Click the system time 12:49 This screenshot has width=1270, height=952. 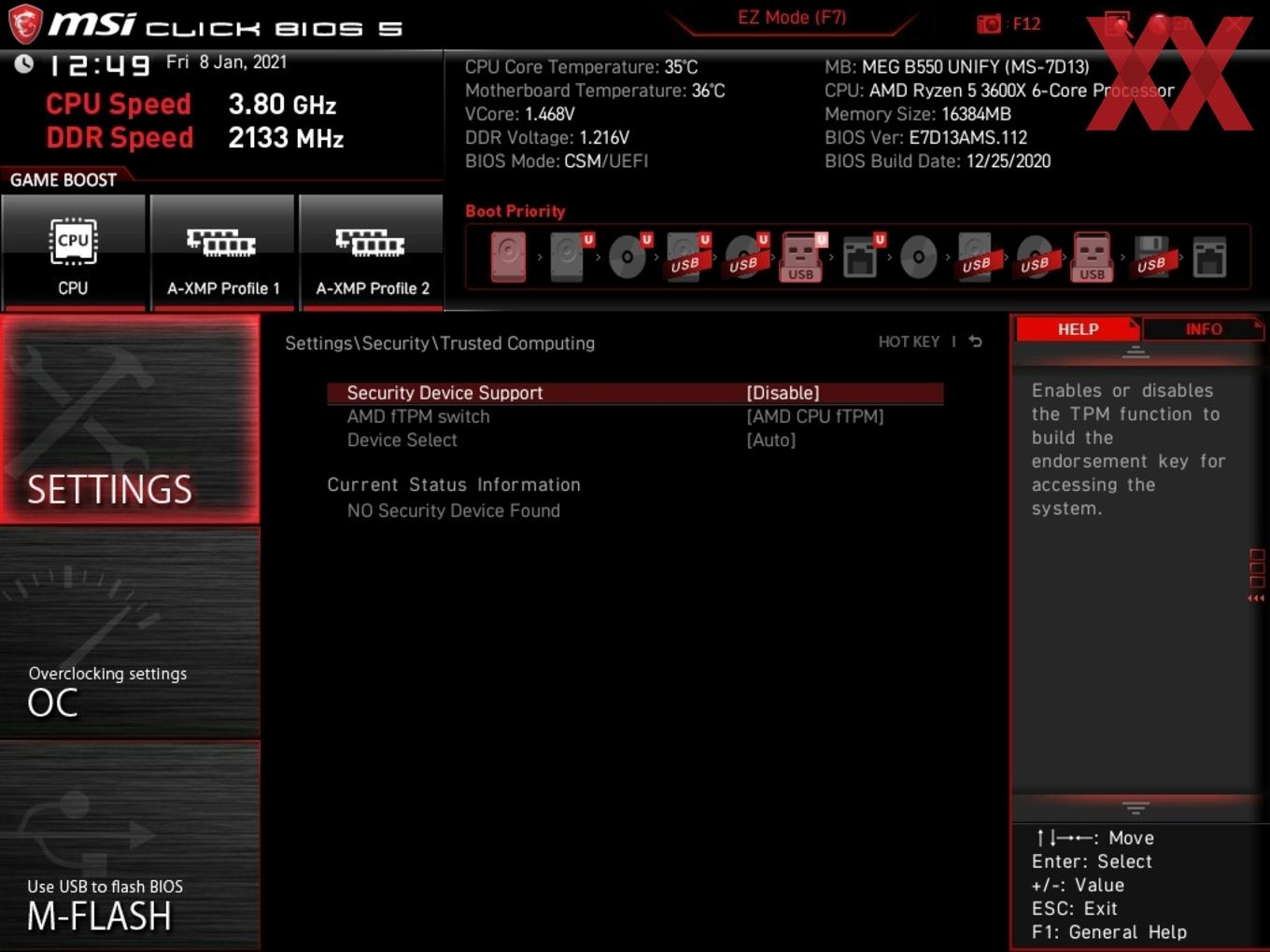[100, 64]
